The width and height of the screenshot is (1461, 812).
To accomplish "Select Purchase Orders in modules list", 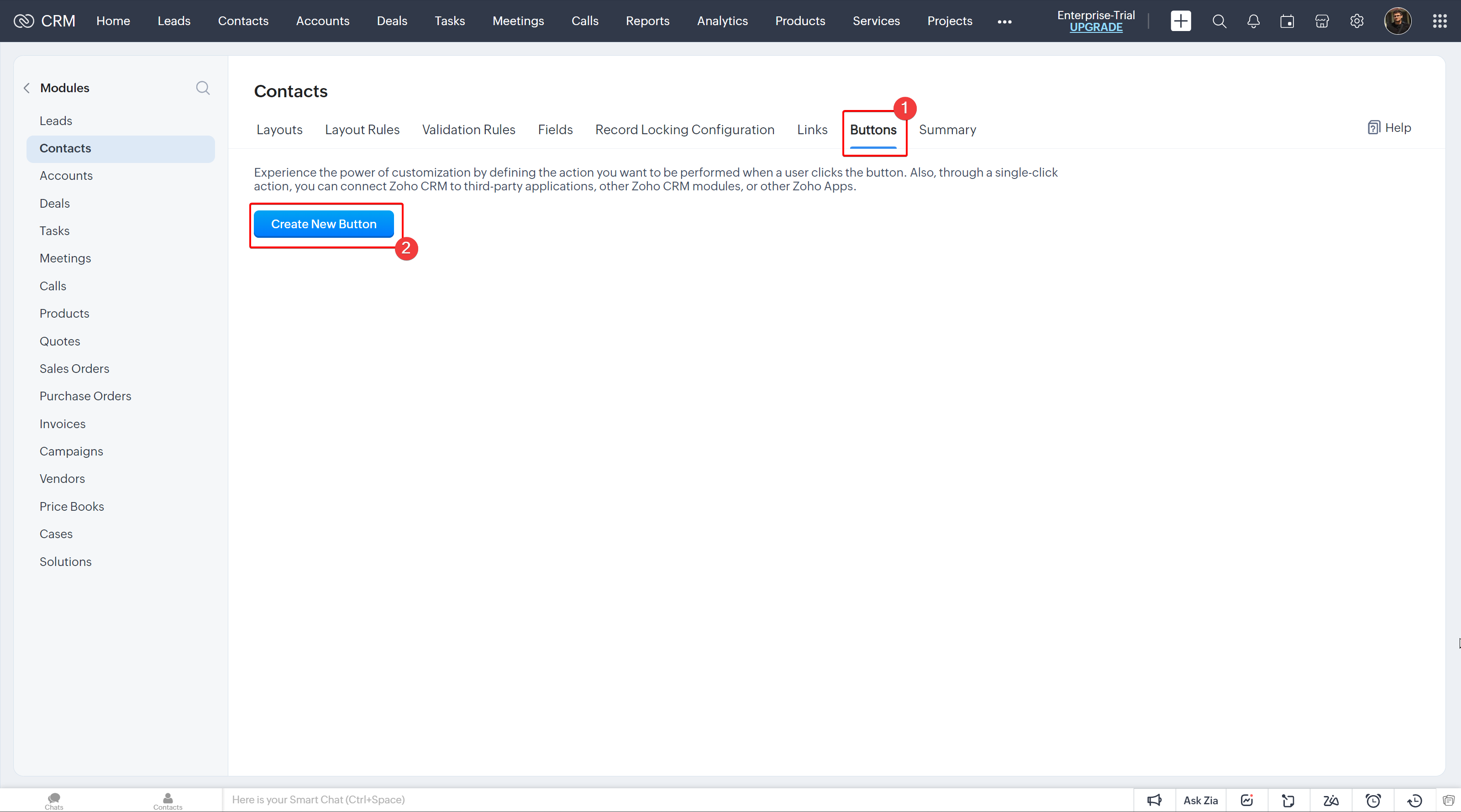I will coord(85,396).
